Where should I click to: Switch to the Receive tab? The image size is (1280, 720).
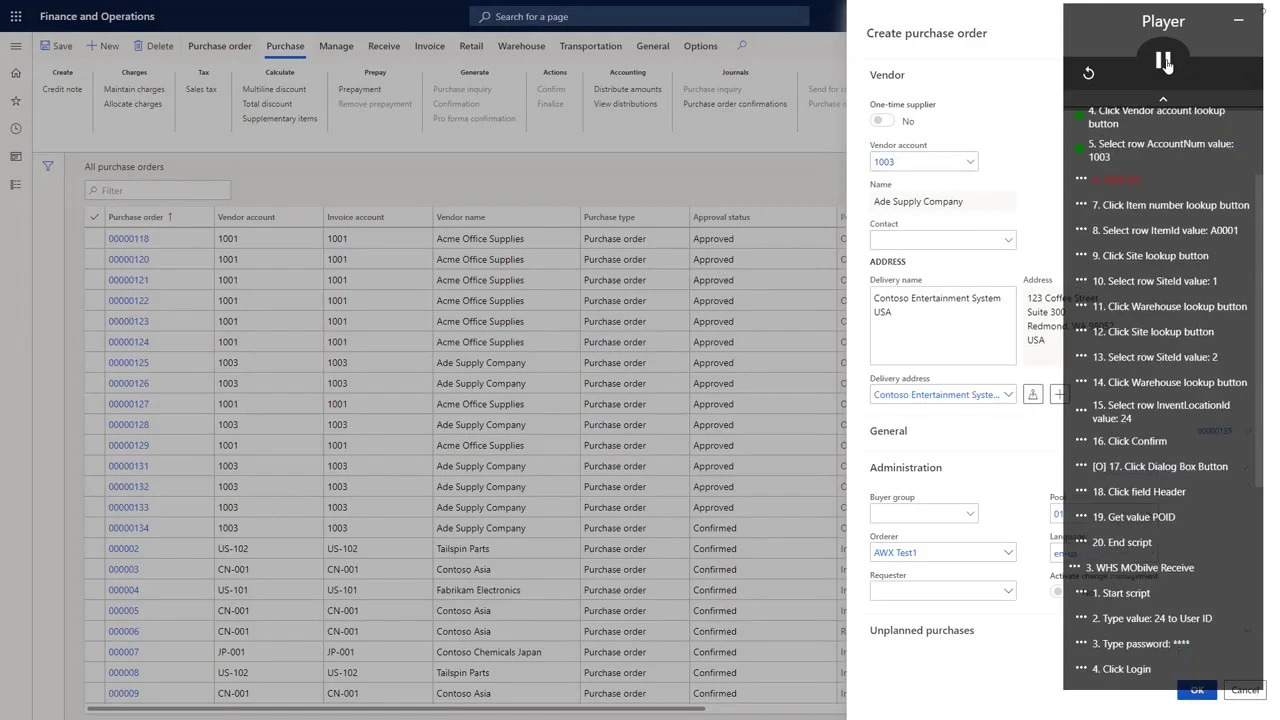[384, 46]
